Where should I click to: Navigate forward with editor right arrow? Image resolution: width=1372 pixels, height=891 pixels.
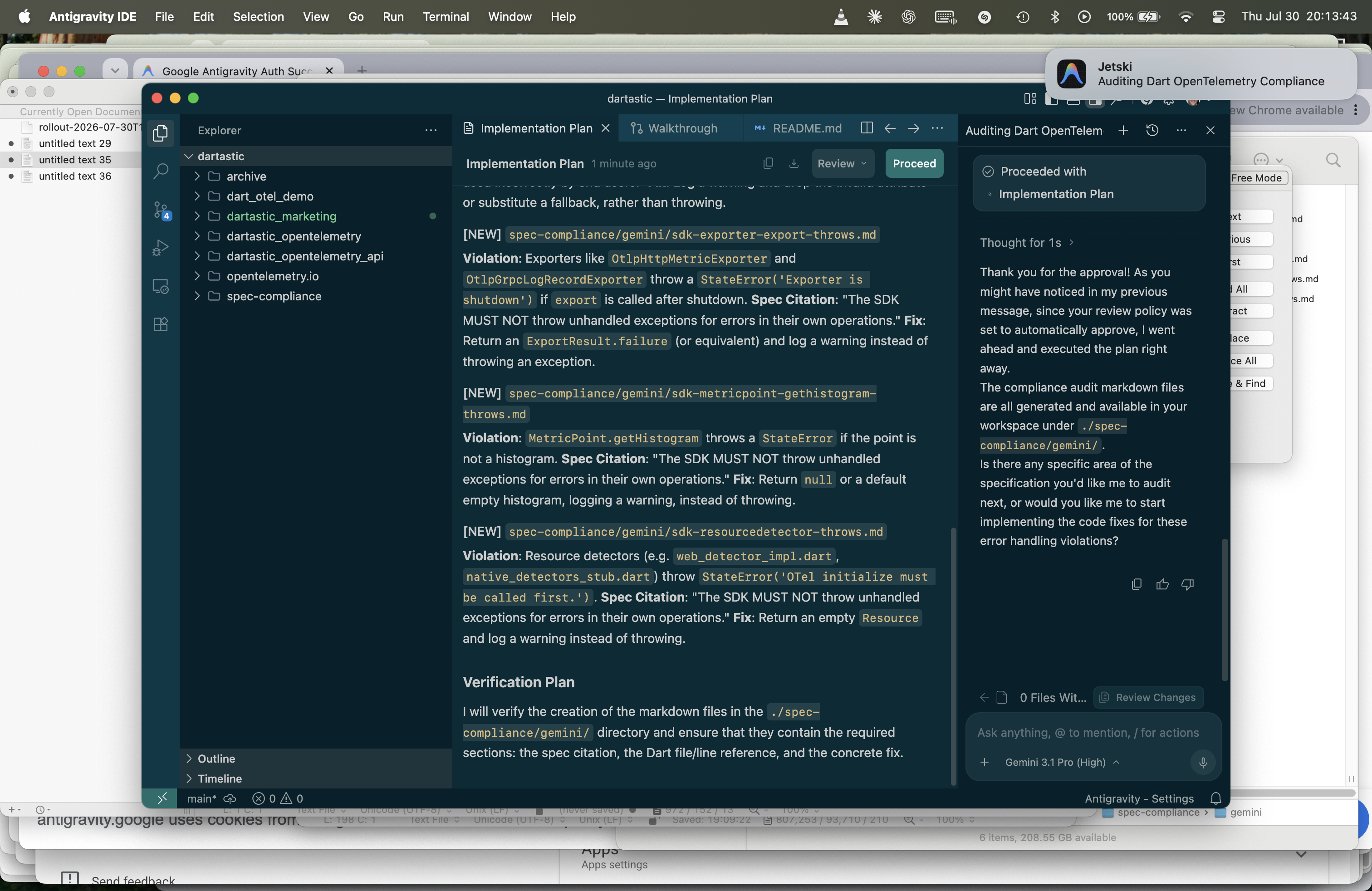(914, 128)
